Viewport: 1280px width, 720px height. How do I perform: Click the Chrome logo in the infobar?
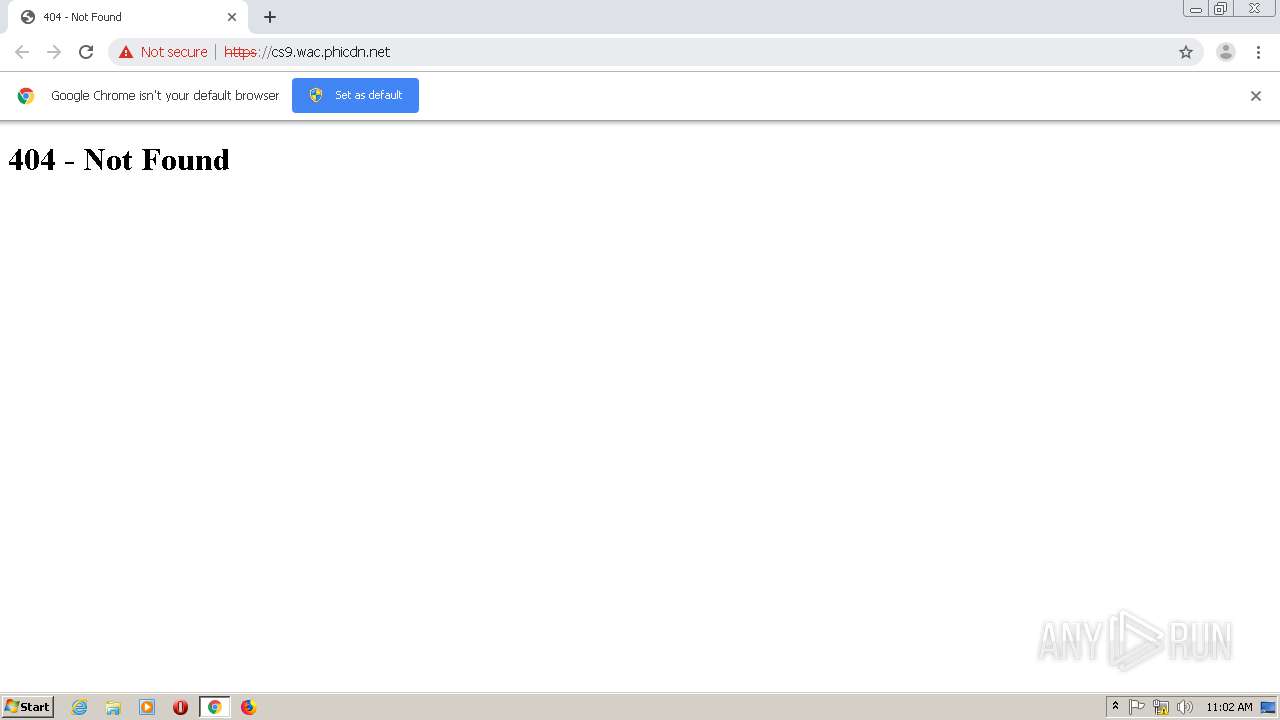coord(26,96)
